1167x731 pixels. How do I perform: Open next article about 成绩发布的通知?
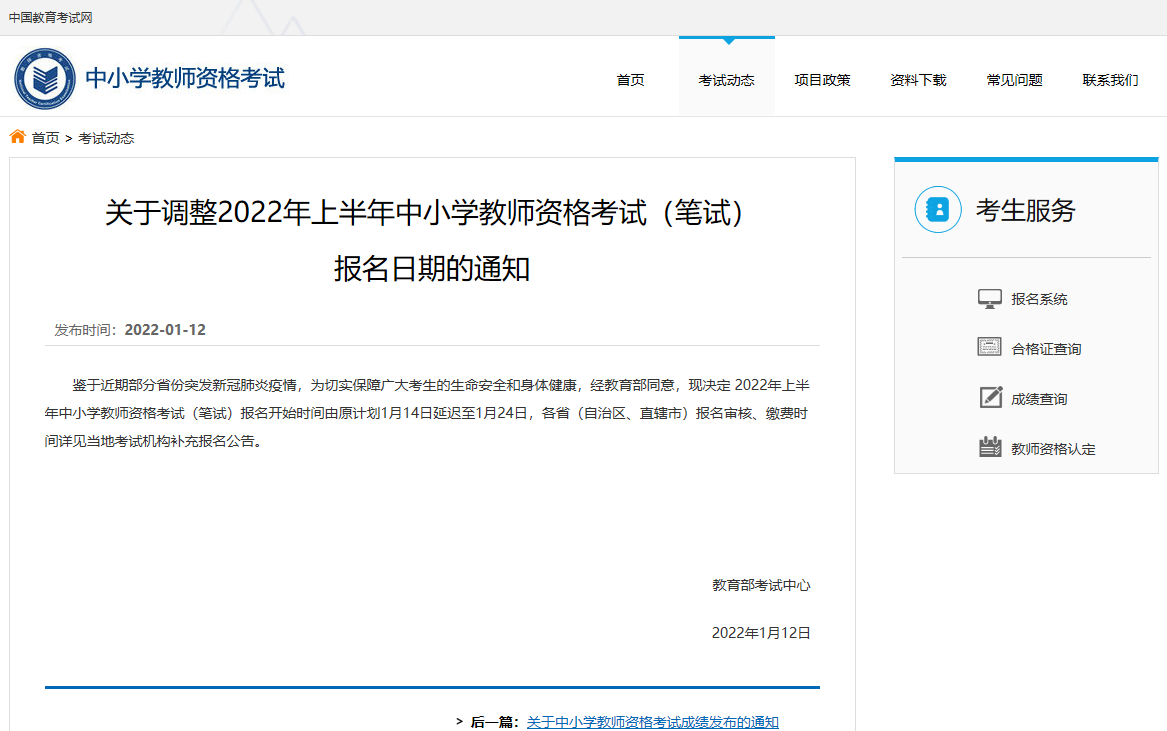[x=652, y=722]
